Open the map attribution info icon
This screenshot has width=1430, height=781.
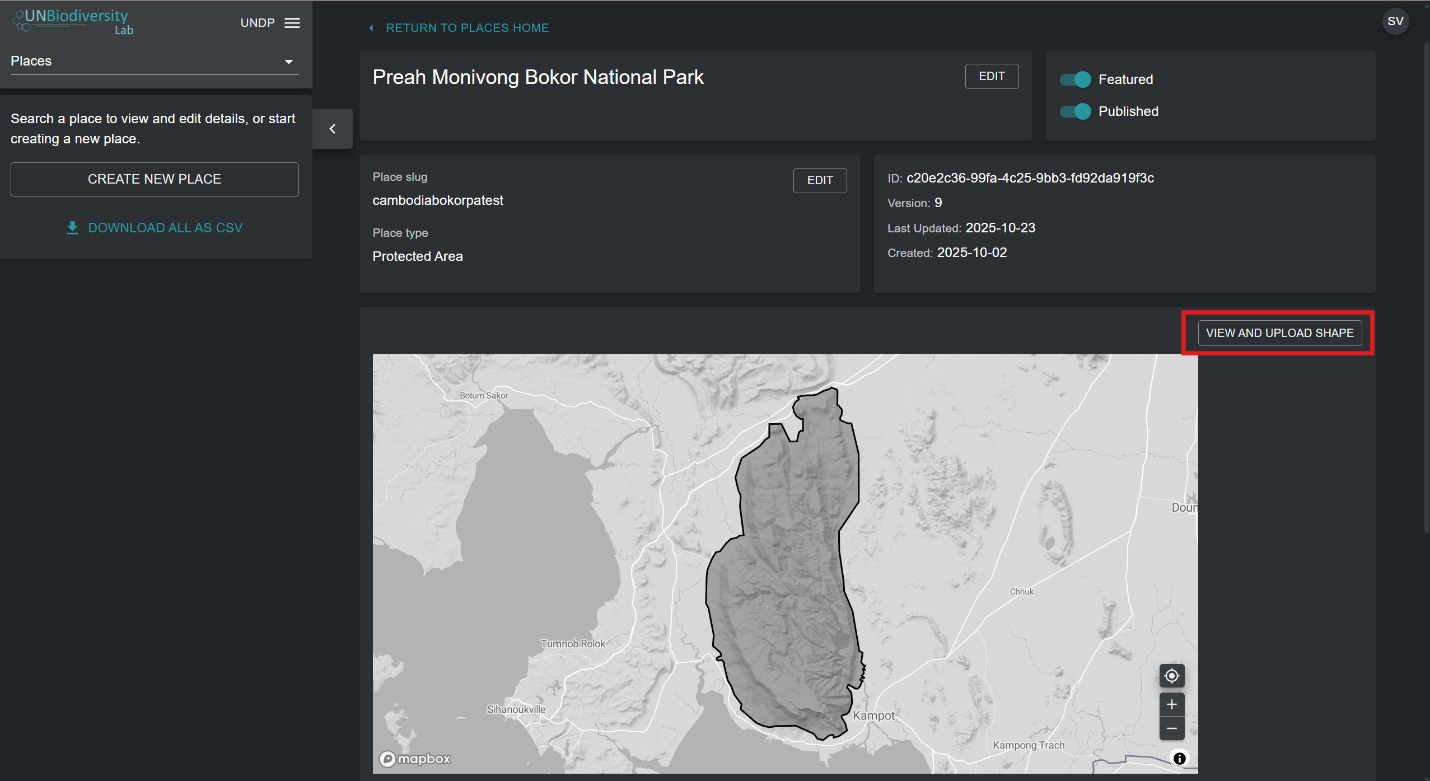click(1180, 759)
